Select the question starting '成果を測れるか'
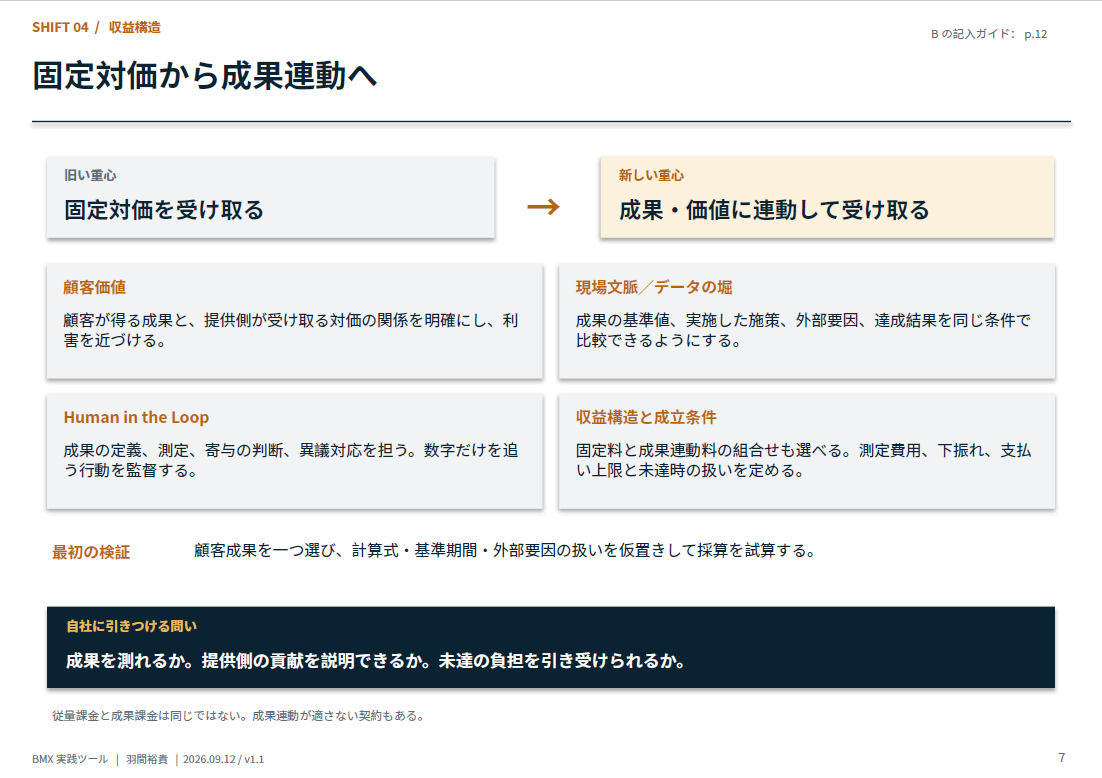The height and width of the screenshot is (778, 1102). [375, 661]
